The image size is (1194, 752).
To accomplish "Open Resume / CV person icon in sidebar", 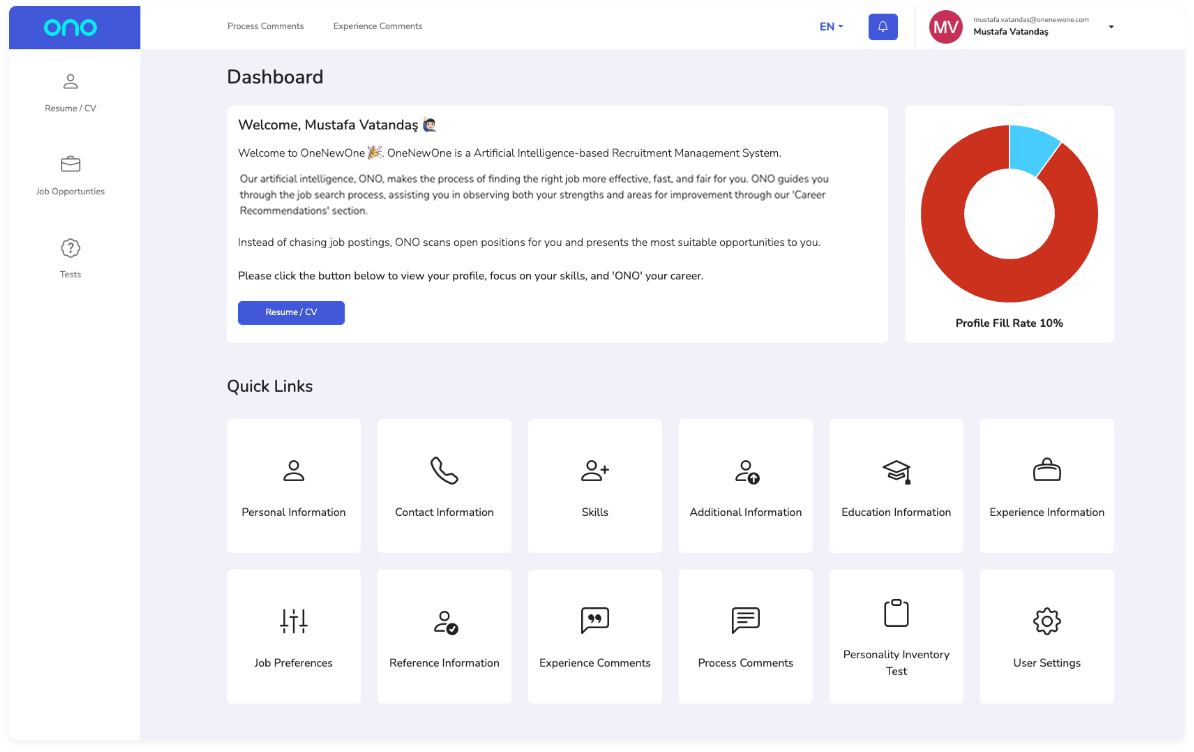I will 70,81.
